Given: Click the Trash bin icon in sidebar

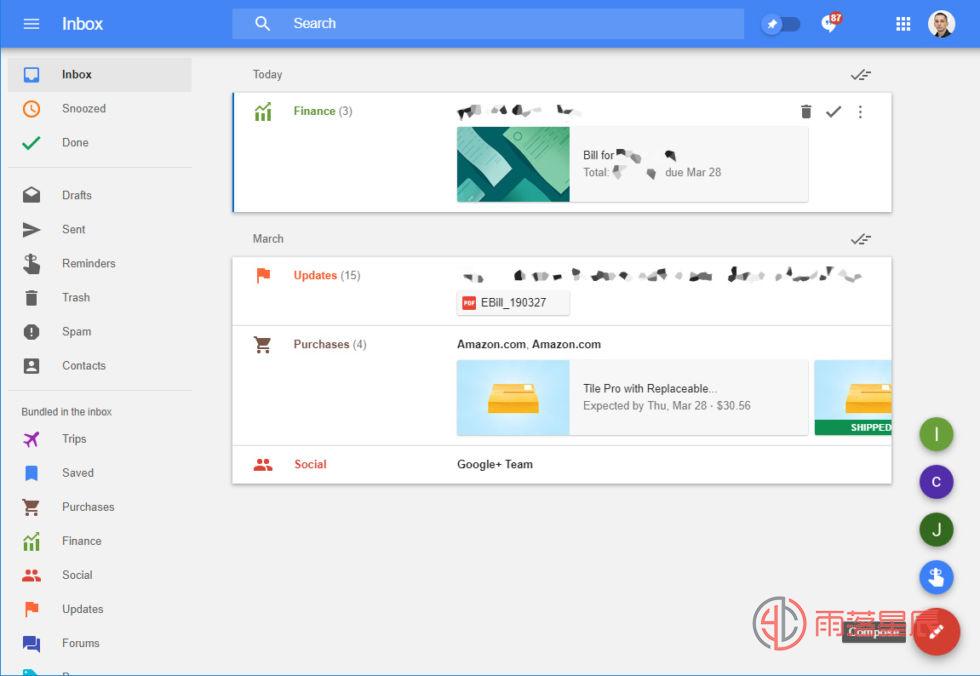Looking at the screenshot, I should click(x=31, y=297).
